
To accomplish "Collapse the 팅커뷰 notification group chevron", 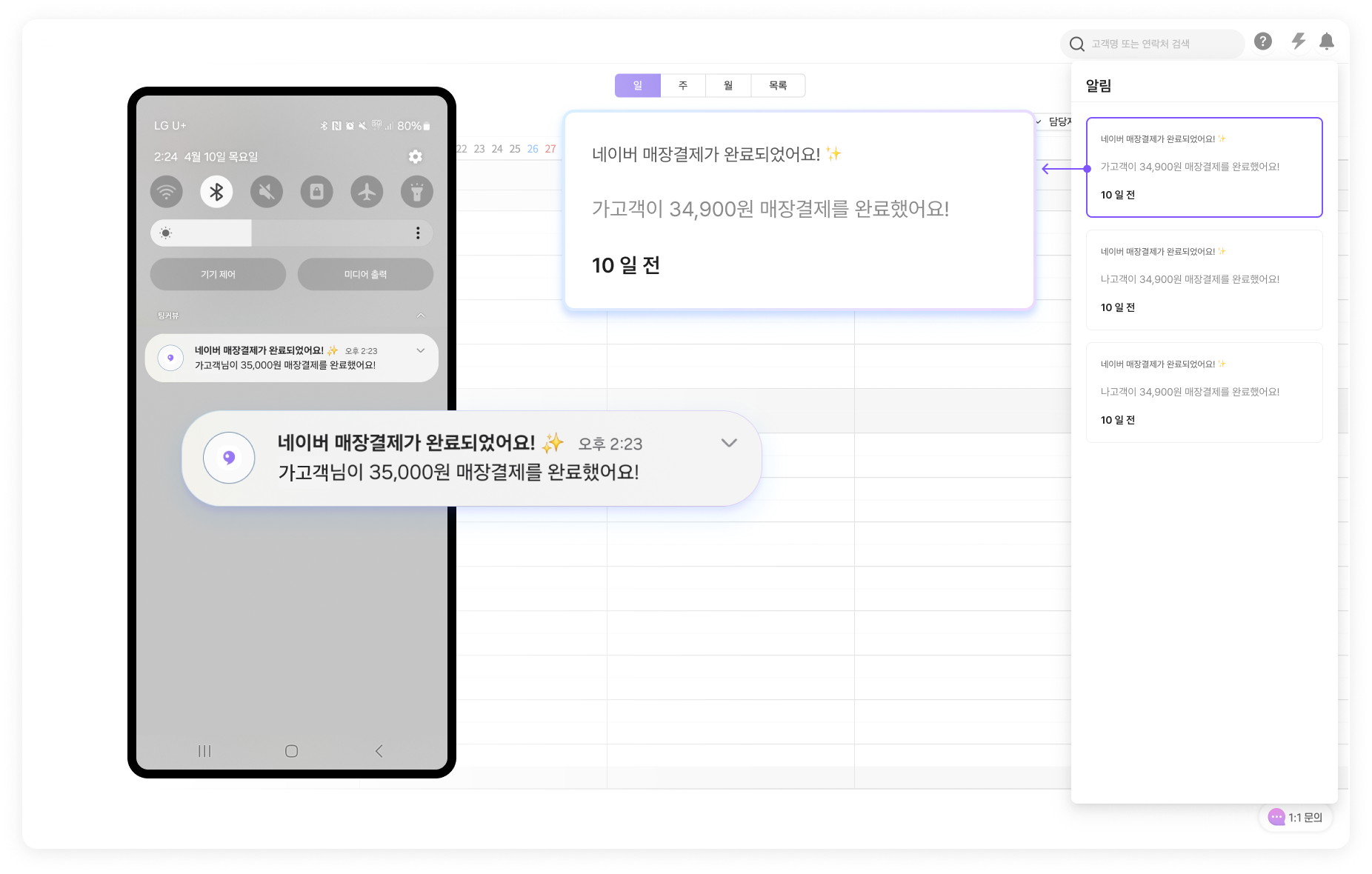I will pos(421,316).
